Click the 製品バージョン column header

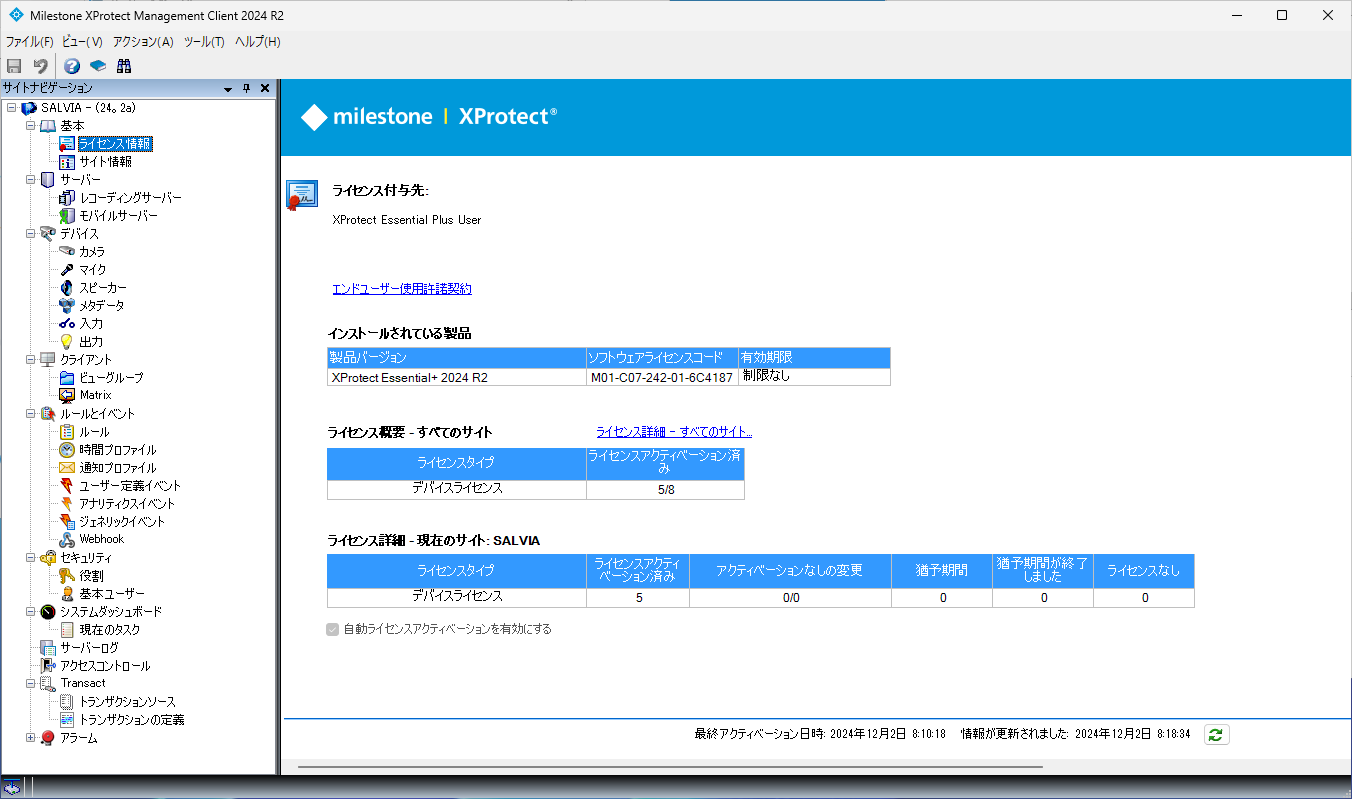tap(457, 357)
